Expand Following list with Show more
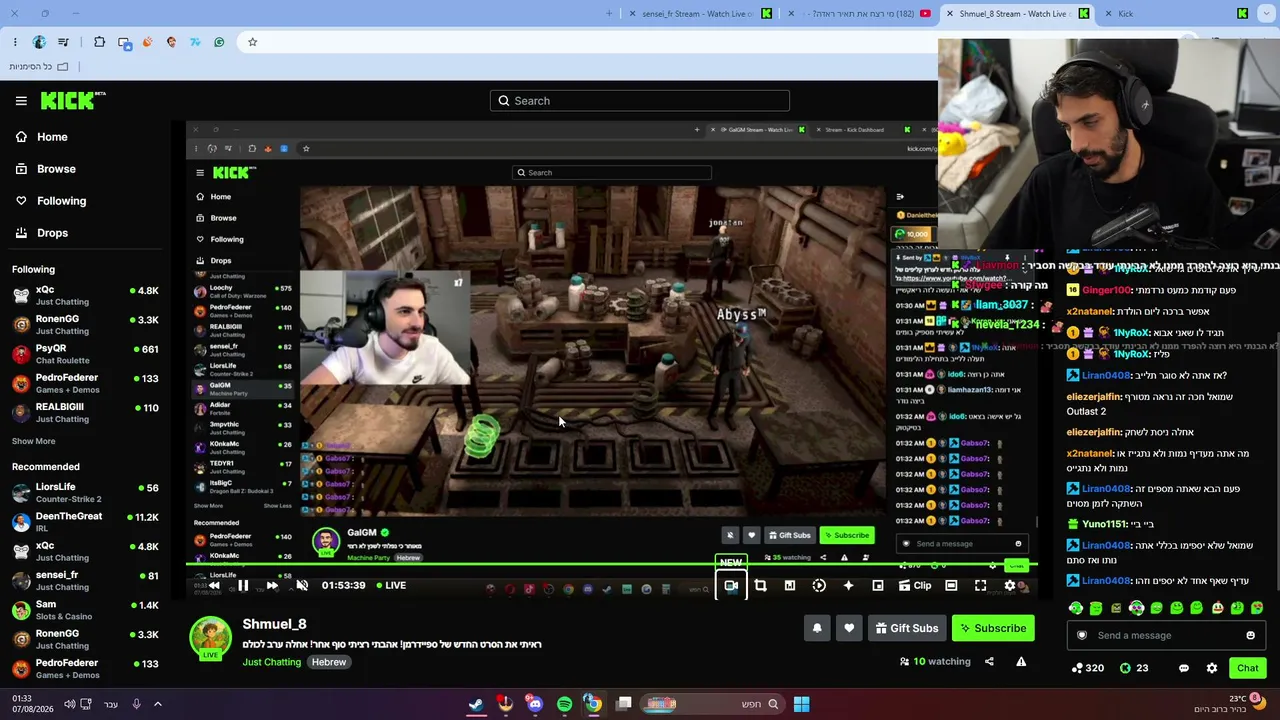Viewport: 1280px width, 720px height. point(34,441)
